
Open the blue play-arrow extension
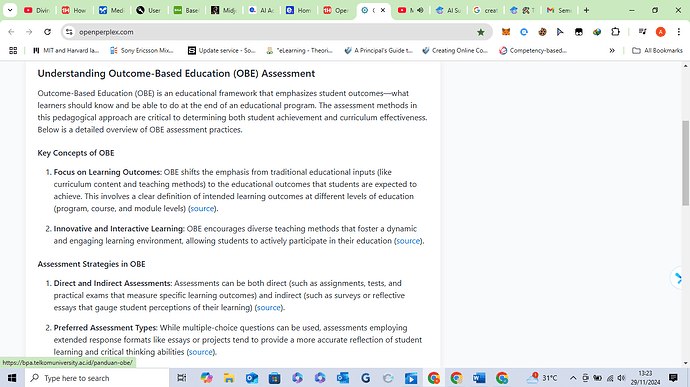[560, 32]
